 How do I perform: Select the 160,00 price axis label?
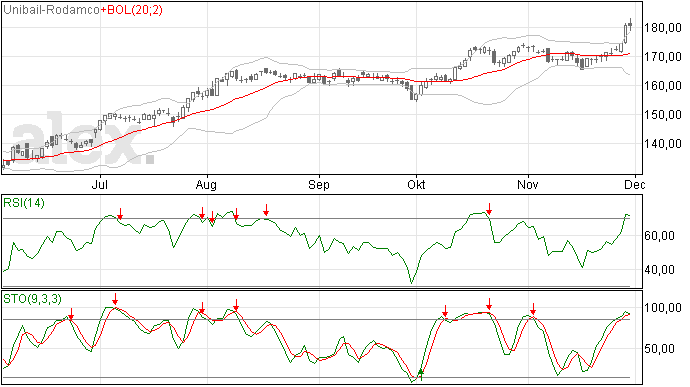[663, 86]
